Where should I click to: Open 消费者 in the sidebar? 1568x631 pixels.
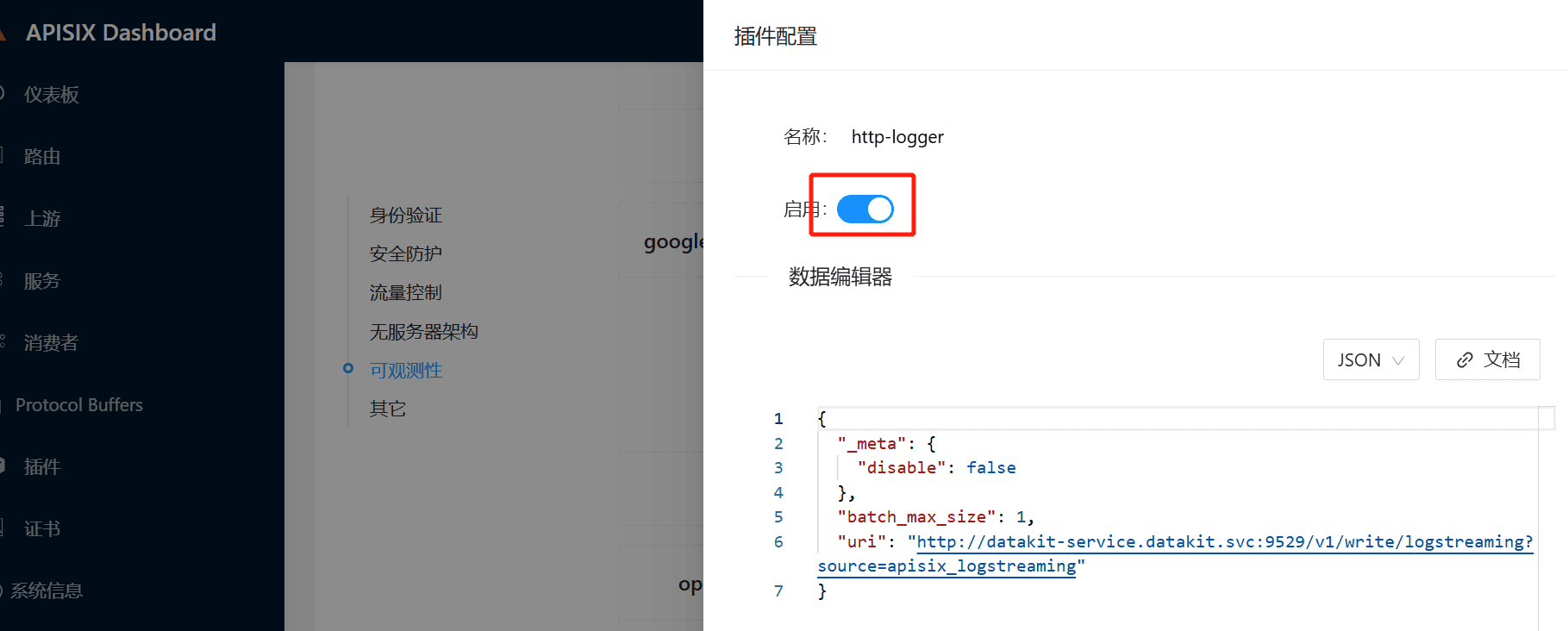(52, 343)
